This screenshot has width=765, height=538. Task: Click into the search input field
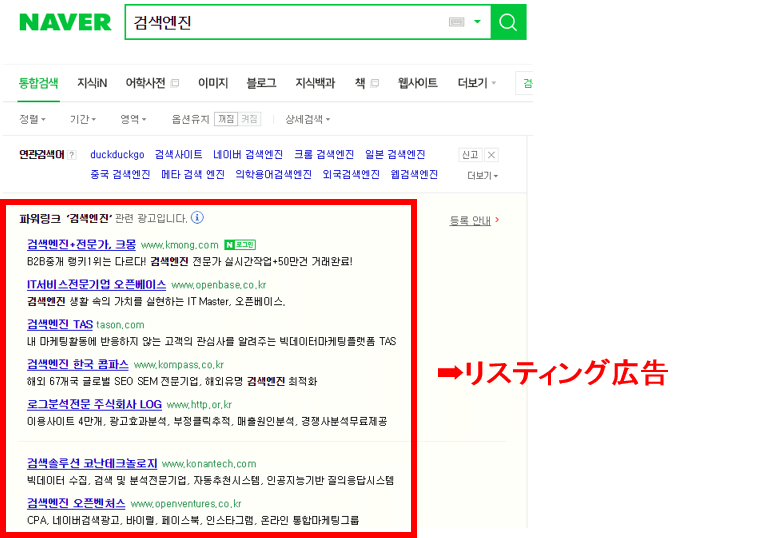[x=285, y=22]
